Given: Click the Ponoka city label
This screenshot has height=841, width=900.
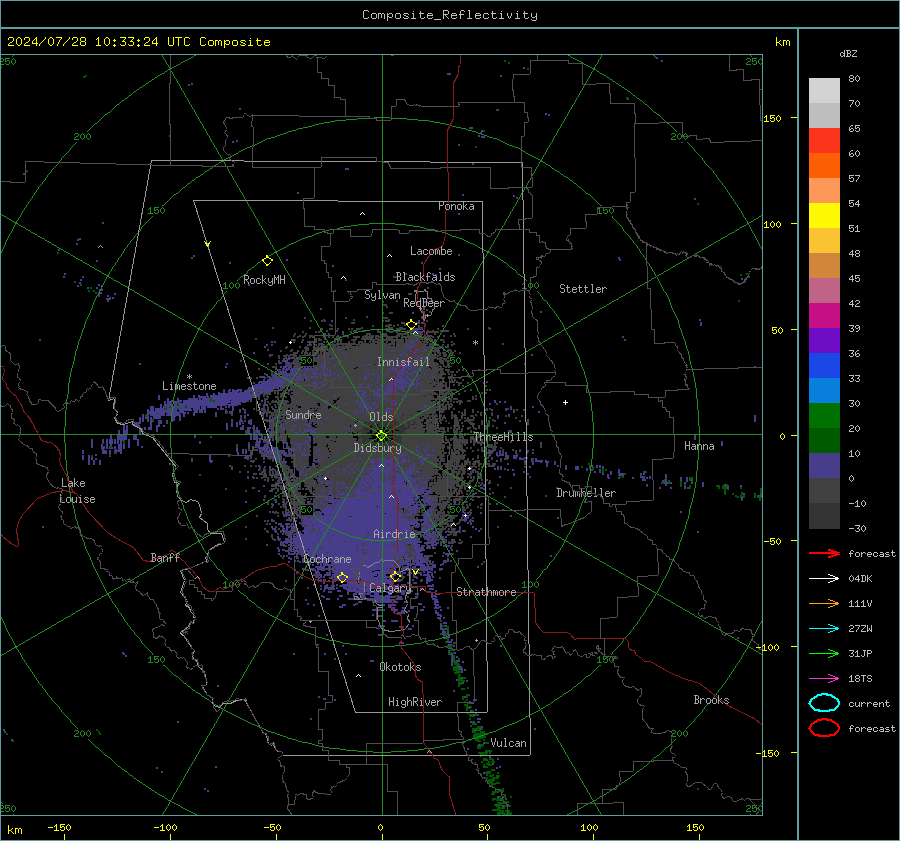Looking at the screenshot, I should click(456, 206).
